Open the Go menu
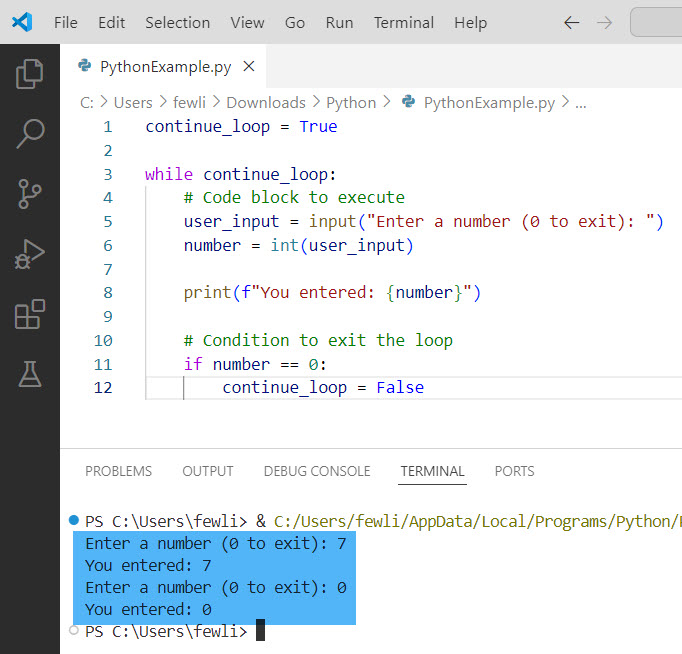Viewport: 682px width, 654px height. 294,23
